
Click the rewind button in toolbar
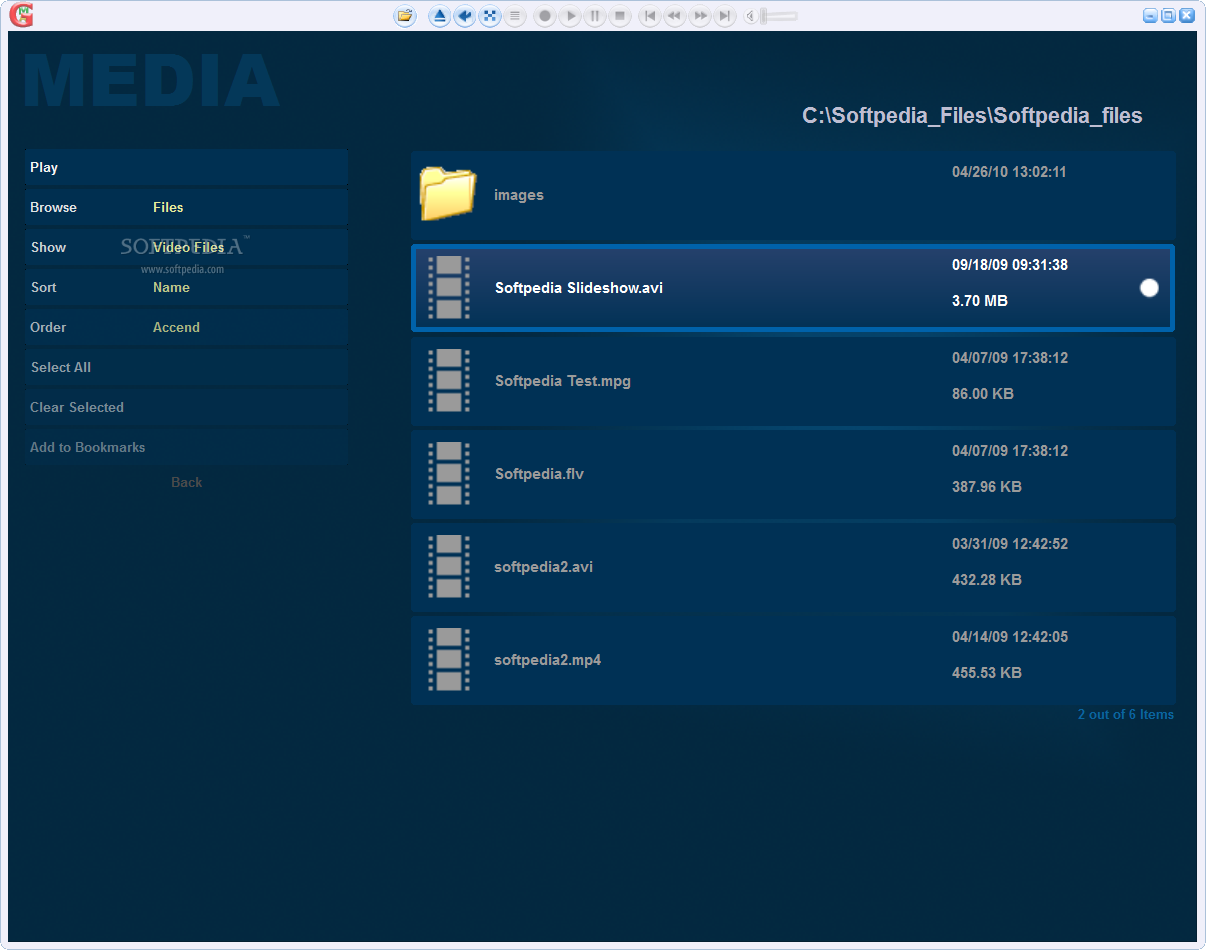point(675,16)
